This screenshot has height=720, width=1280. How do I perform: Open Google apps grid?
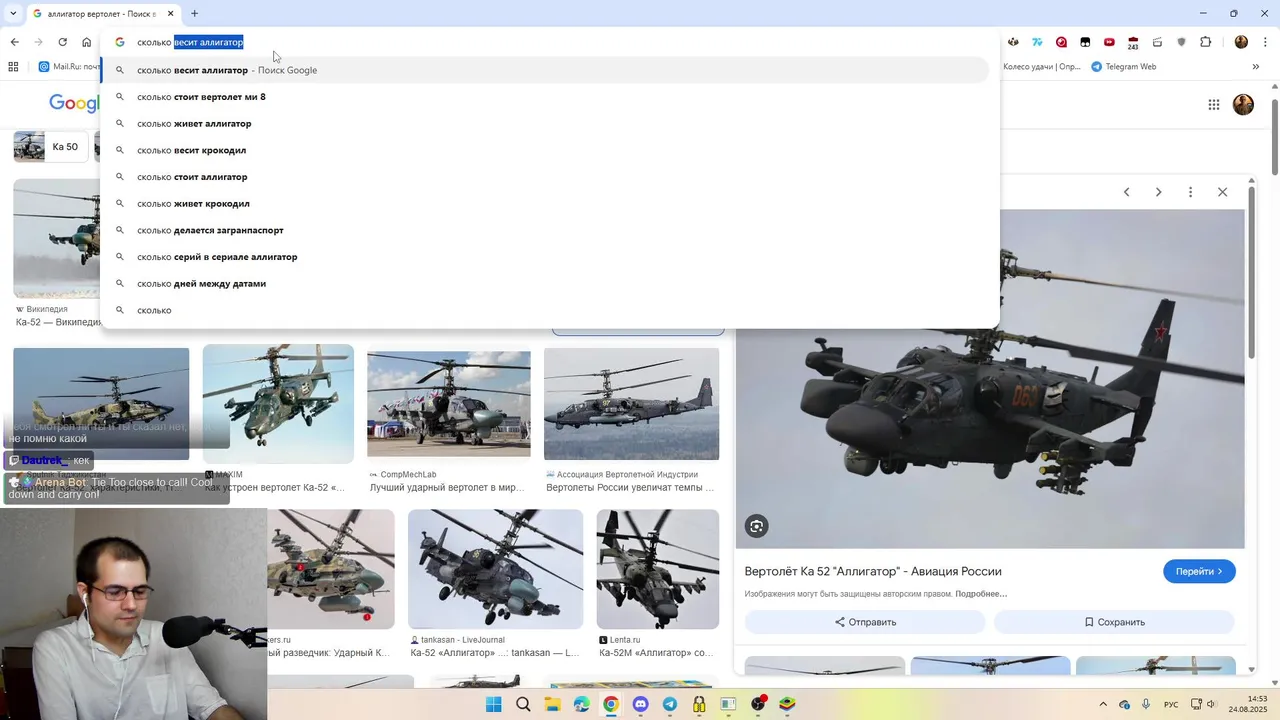1213,104
